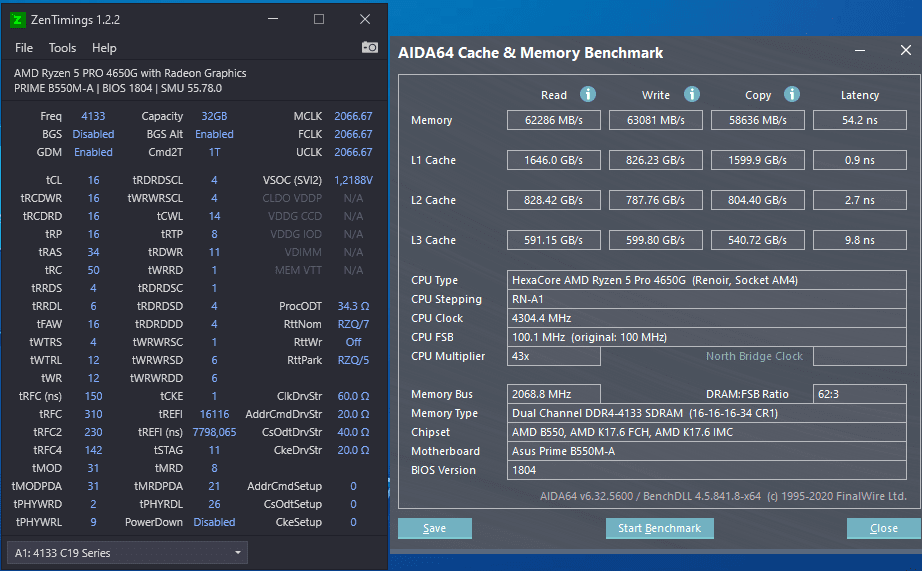Open the Tools menu in ZenTimings

[62, 48]
